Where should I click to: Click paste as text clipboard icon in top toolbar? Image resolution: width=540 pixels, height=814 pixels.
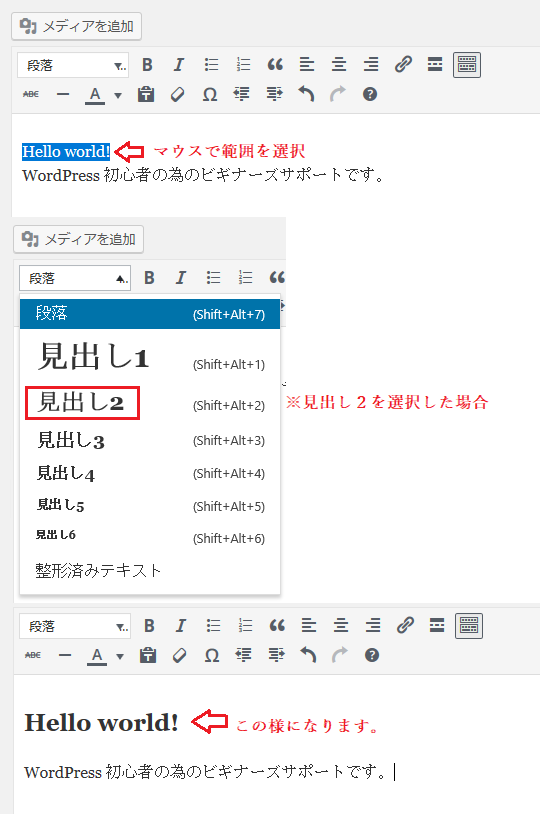pos(146,94)
